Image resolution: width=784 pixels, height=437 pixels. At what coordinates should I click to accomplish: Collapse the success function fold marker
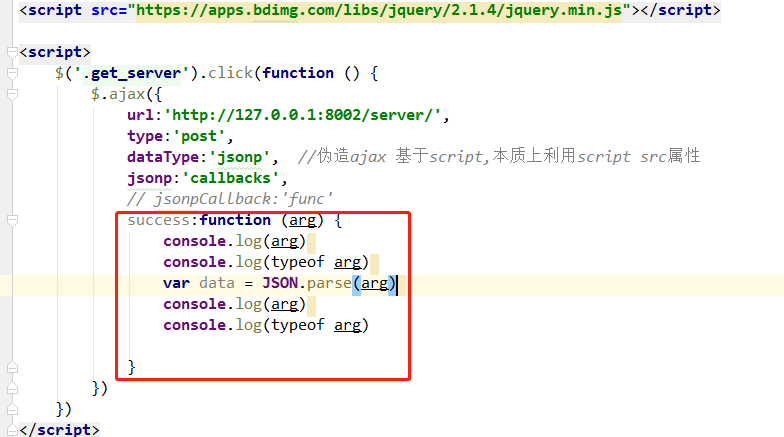pyautogui.click(x=12, y=220)
